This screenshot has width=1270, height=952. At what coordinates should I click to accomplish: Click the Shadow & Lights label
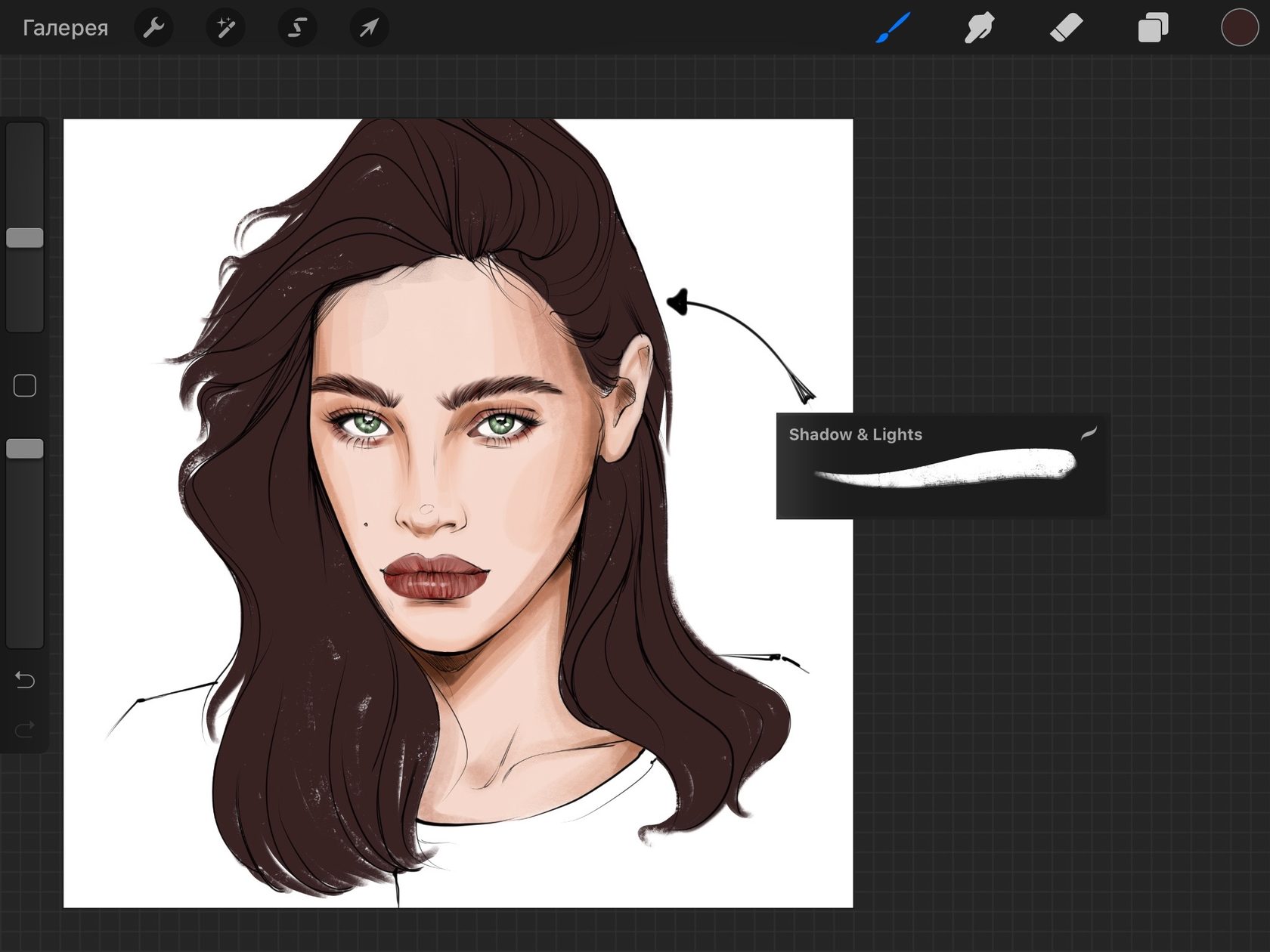tap(856, 434)
